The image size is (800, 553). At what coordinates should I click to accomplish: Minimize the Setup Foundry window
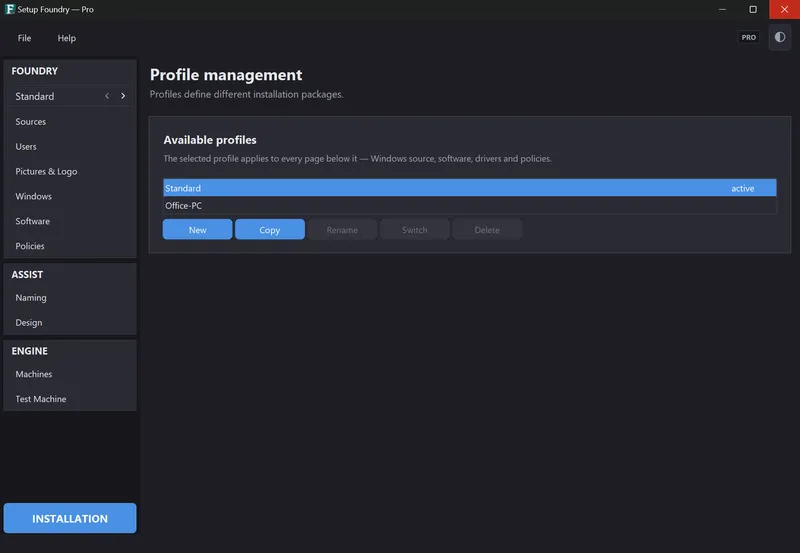[x=722, y=9]
